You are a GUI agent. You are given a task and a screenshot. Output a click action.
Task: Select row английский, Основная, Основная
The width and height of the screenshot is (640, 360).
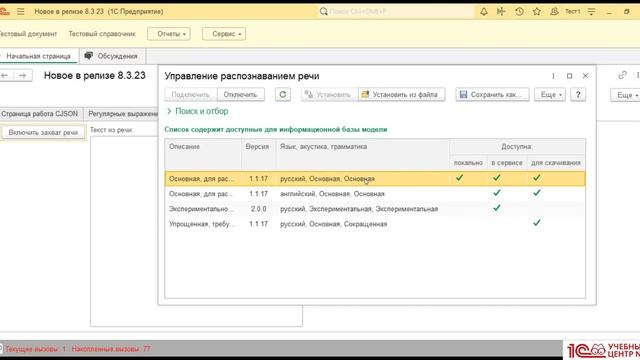375,193
